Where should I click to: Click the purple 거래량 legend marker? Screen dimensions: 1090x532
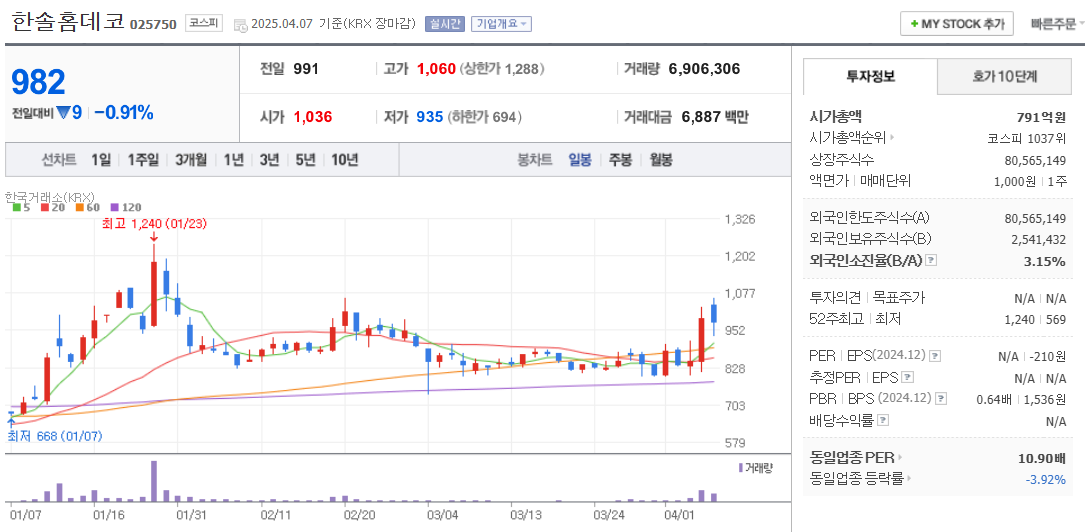[740, 467]
